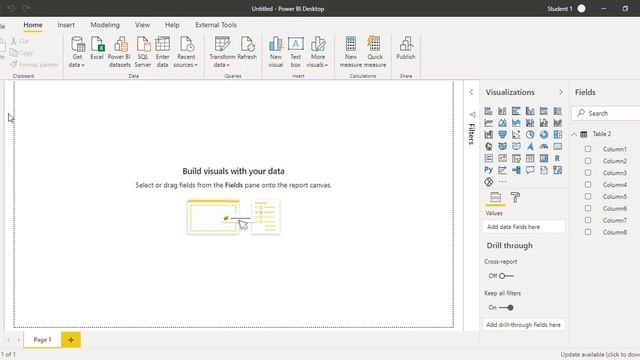Check the Column1 field box
Image resolution: width=640 pixels, height=360 pixels.
pyautogui.click(x=588, y=149)
